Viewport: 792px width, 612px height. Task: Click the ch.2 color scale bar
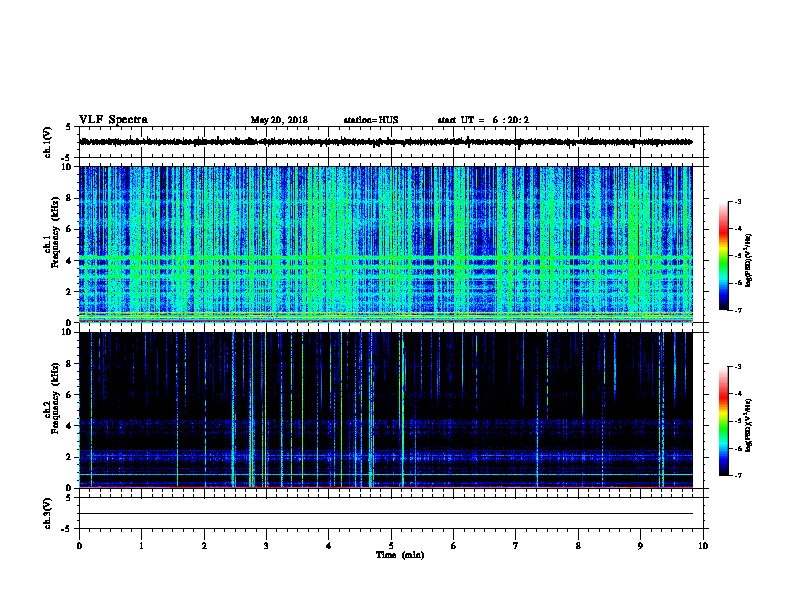(723, 421)
